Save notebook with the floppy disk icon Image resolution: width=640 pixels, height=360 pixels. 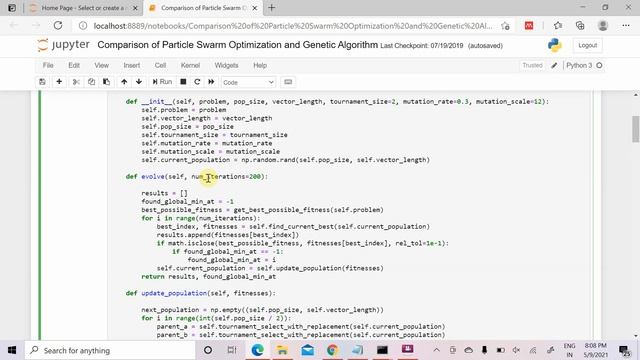click(42, 82)
